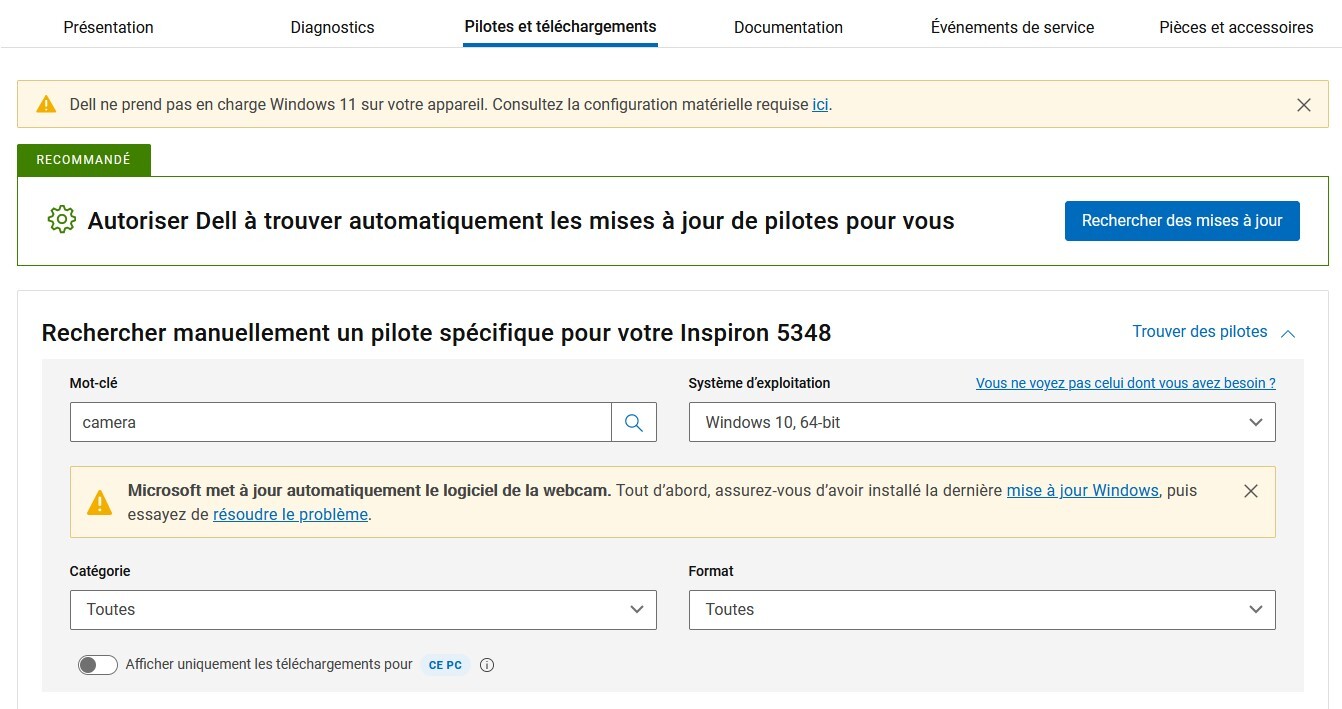Open the Système d'exploitation dropdown
The width and height of the screenshot is (1342, 709).
click(981, 422)
